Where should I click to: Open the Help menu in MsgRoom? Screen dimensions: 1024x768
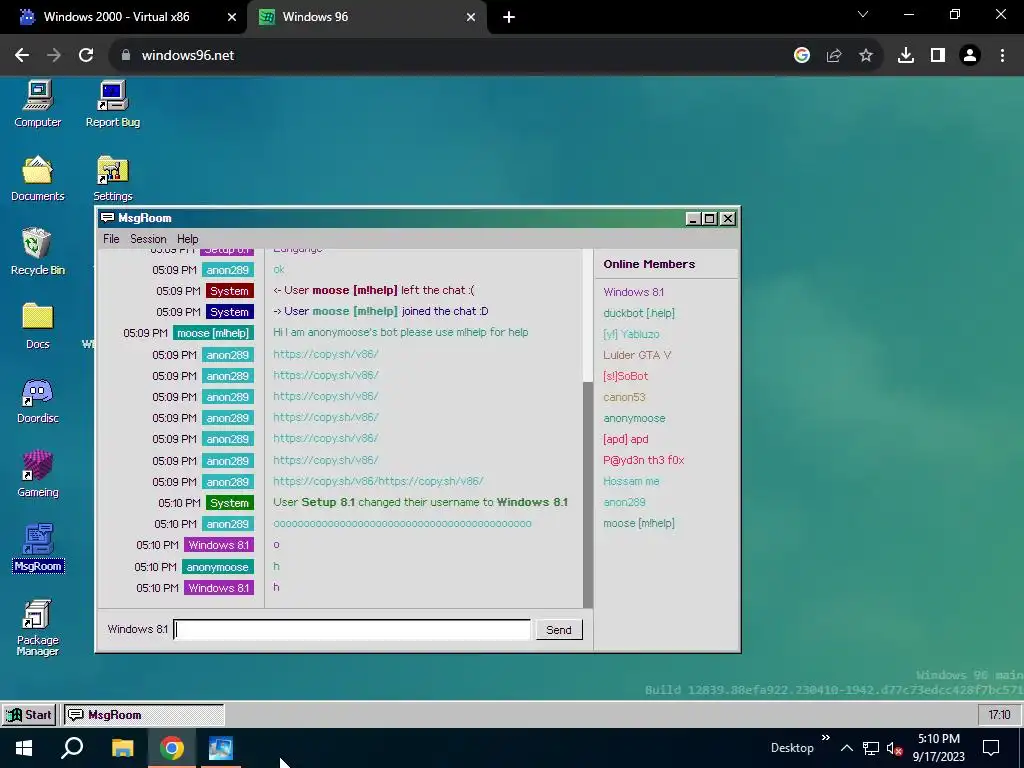point(187,239)
